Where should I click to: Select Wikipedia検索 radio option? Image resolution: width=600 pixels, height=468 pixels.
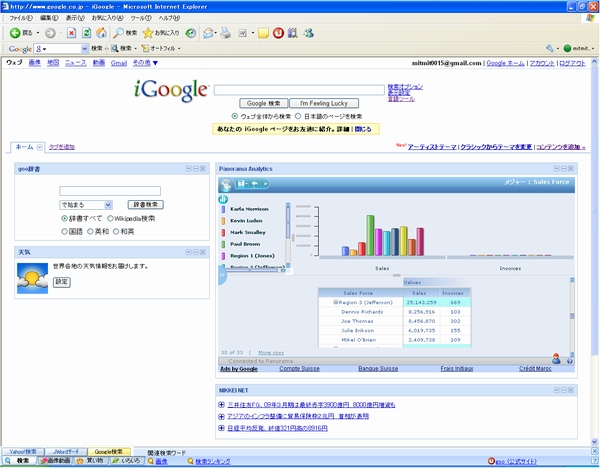pos(110,219)
